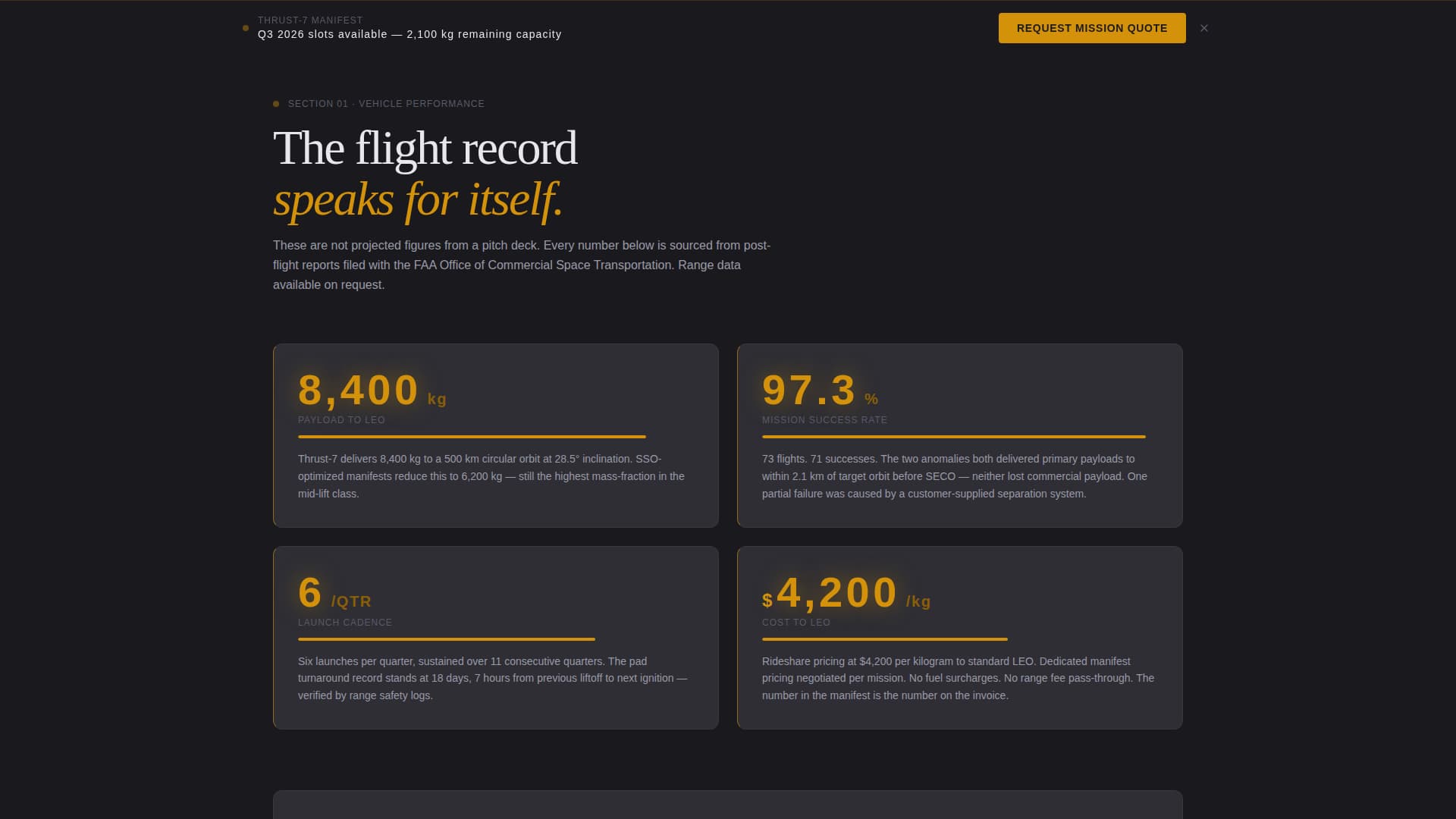
Task: Click the Mission Success Rate progress bar
Action: (x=953, y=437)
